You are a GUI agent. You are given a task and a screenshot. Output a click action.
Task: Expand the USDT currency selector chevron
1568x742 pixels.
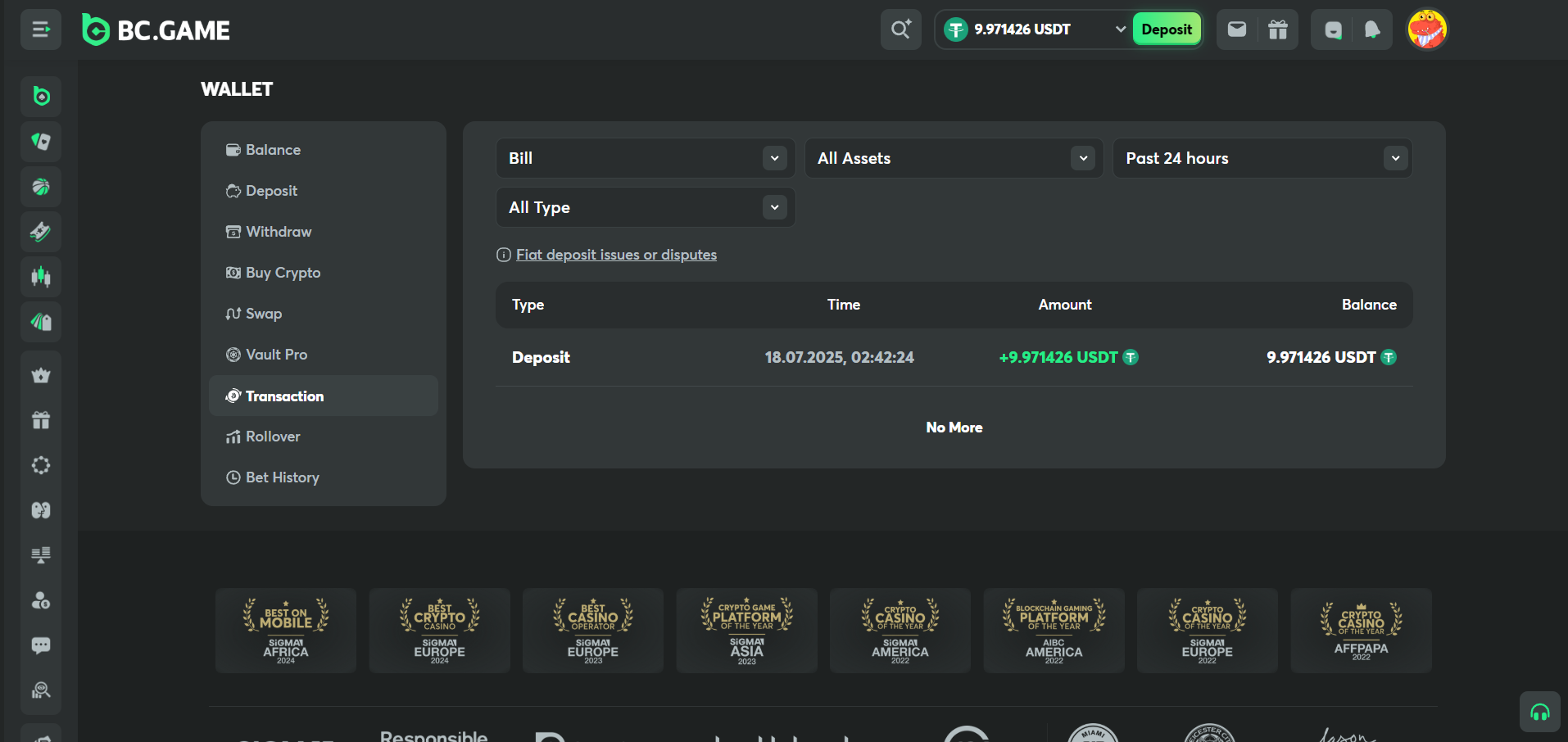point(1121,29)
